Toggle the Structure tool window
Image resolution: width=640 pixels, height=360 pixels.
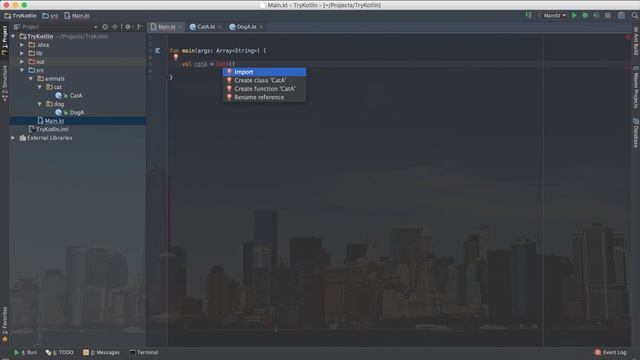(x=4, y=84)
